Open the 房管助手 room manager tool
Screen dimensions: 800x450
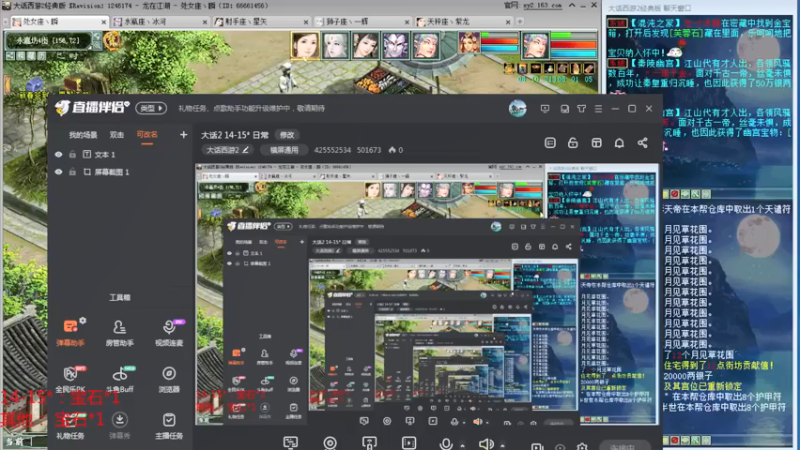119,332
